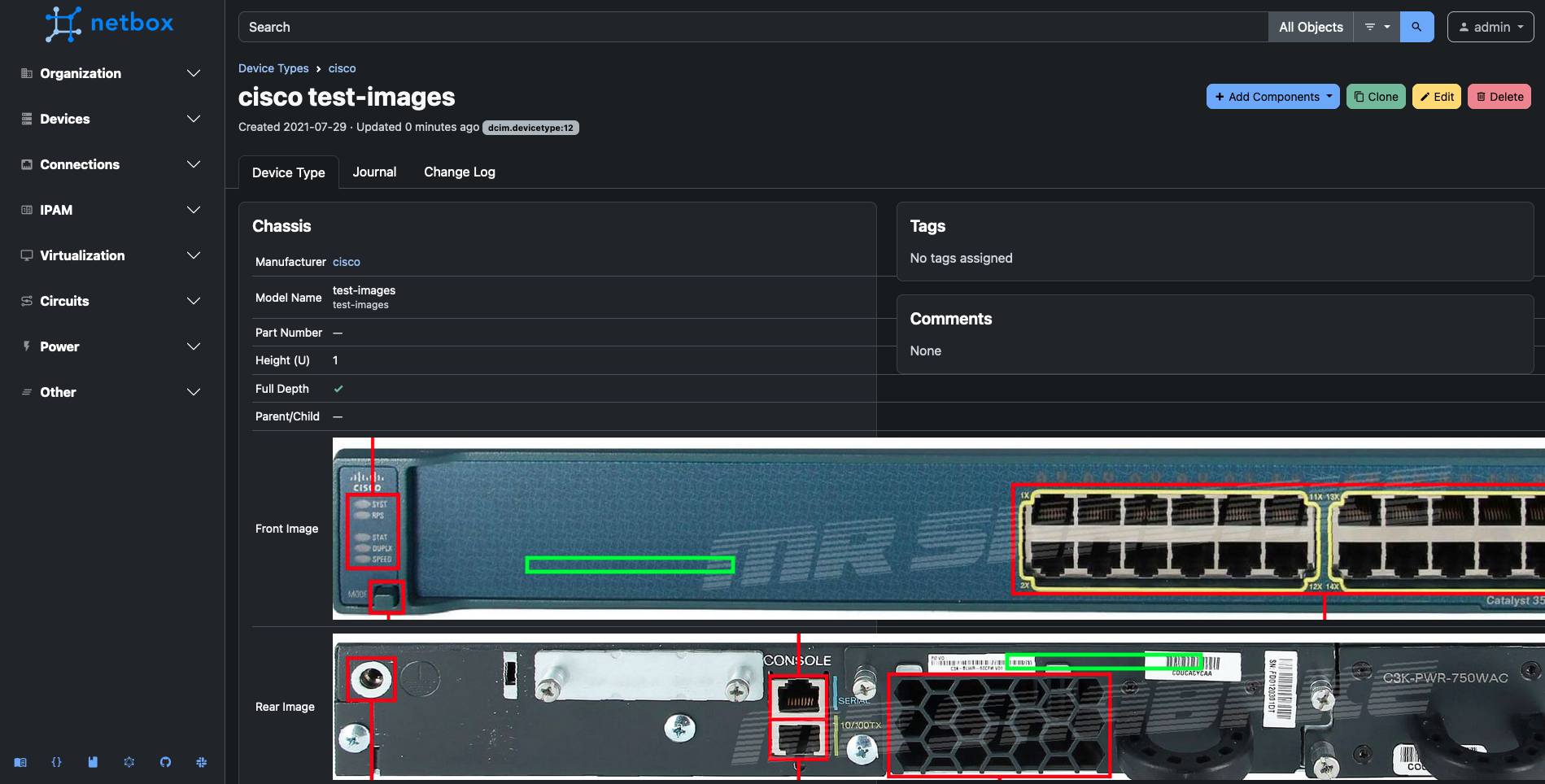Expand the Connections menu
Screen dimensions: 1545x784
(x=111, y=164)
